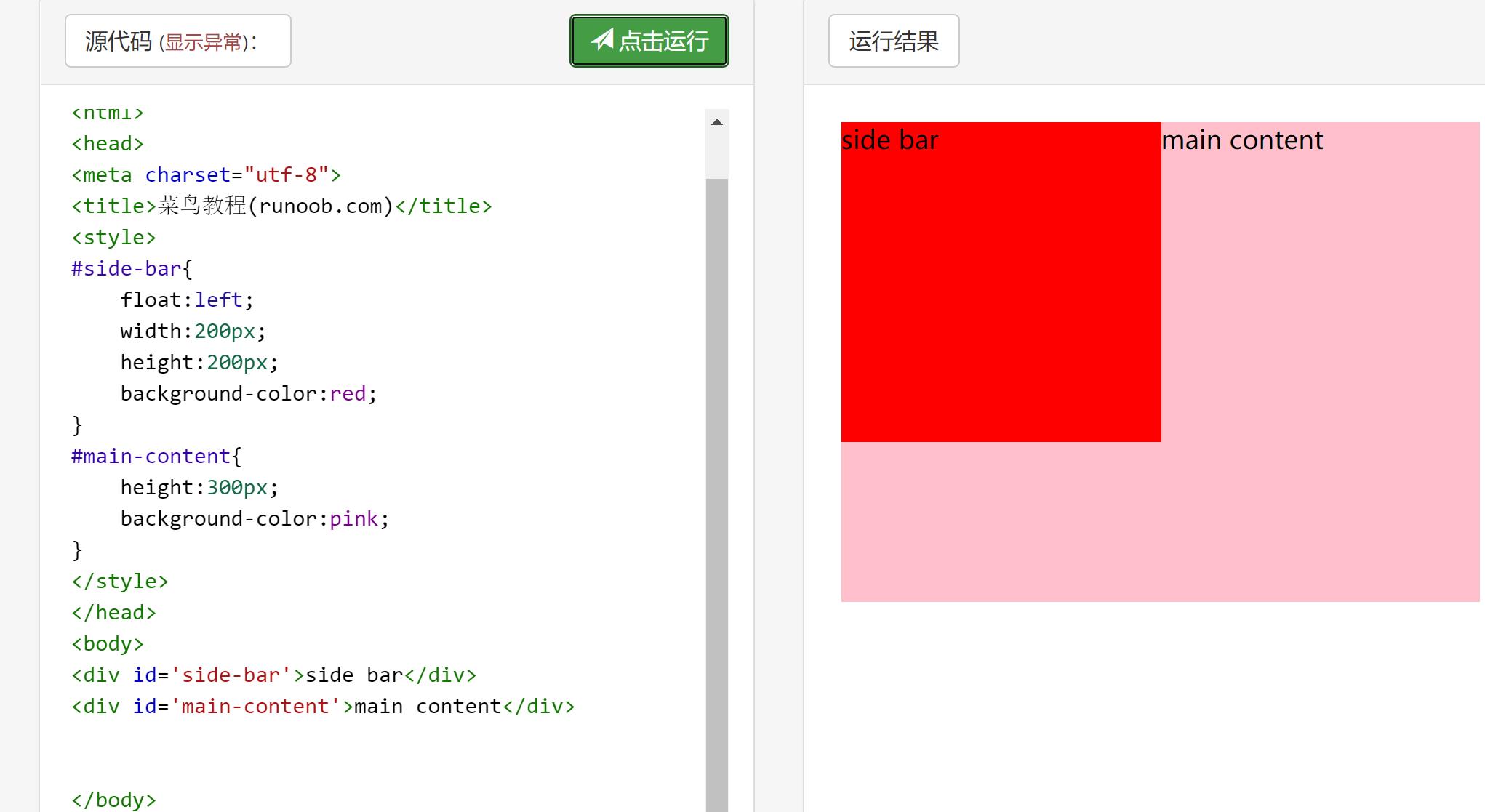Click the paper plane icon on run button
This screenshot has height=812, width=1485.
pyautogui.click(x=602, y=39)
